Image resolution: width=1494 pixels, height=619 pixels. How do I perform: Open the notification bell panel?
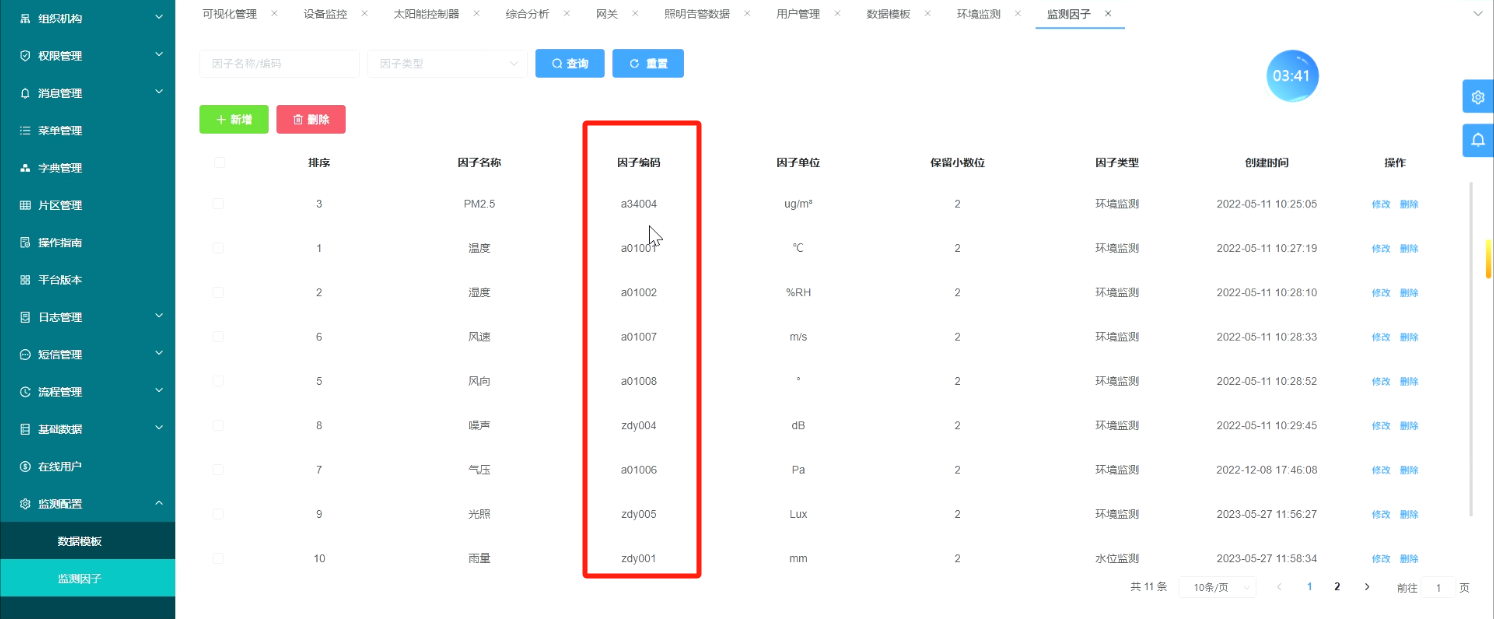point(1478,140)
